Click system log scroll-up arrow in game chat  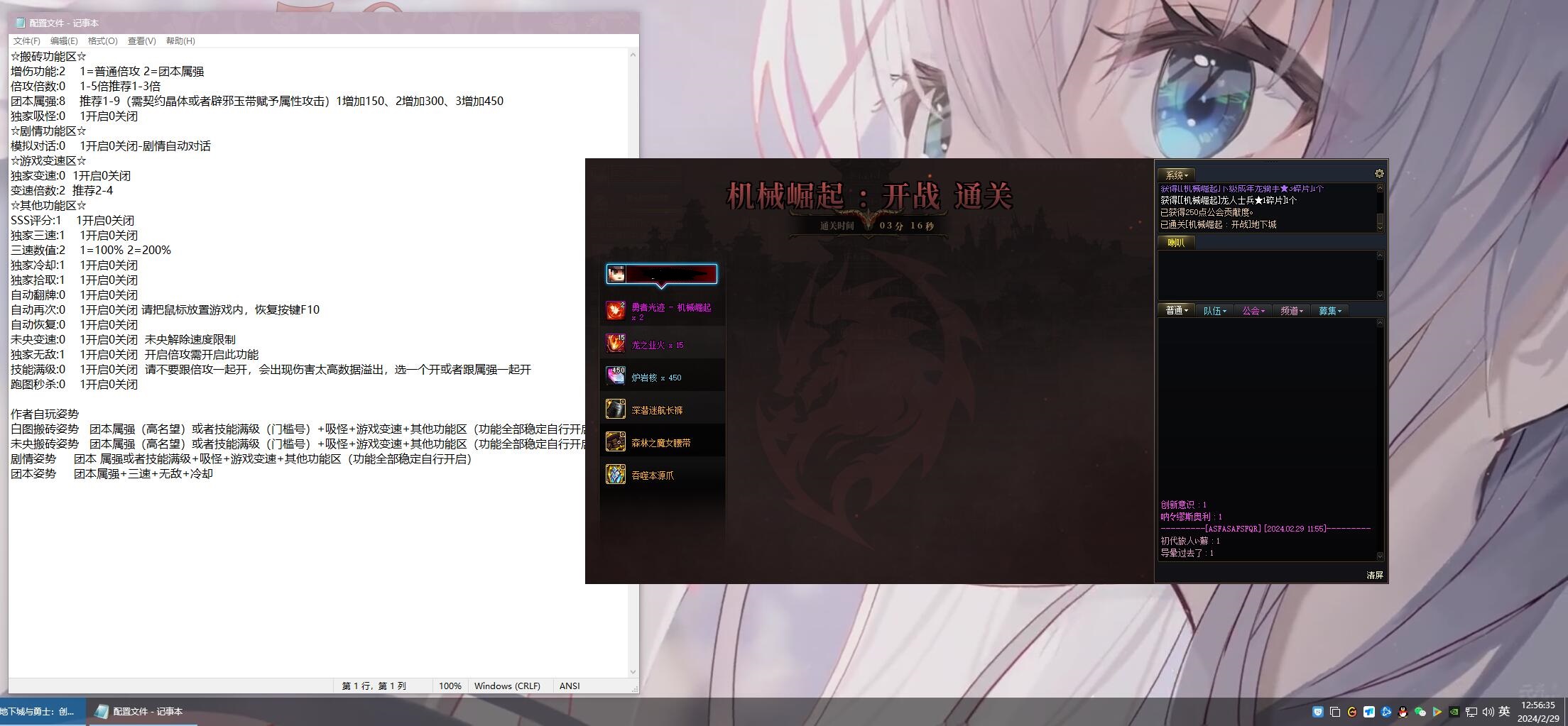(1380, 188)
